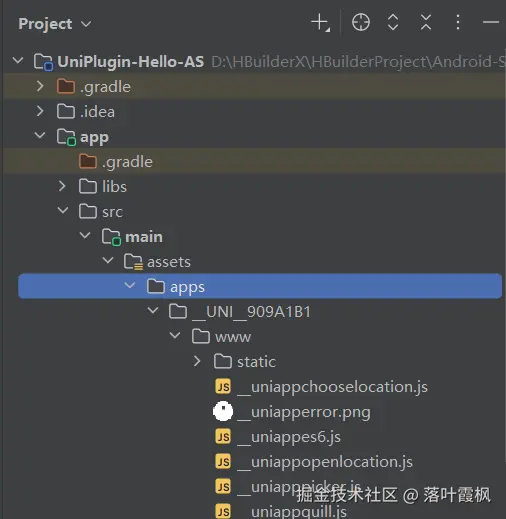506x519 pixels.
Task: Open the Project view mode dropdown
Action: tap(54, 24)
